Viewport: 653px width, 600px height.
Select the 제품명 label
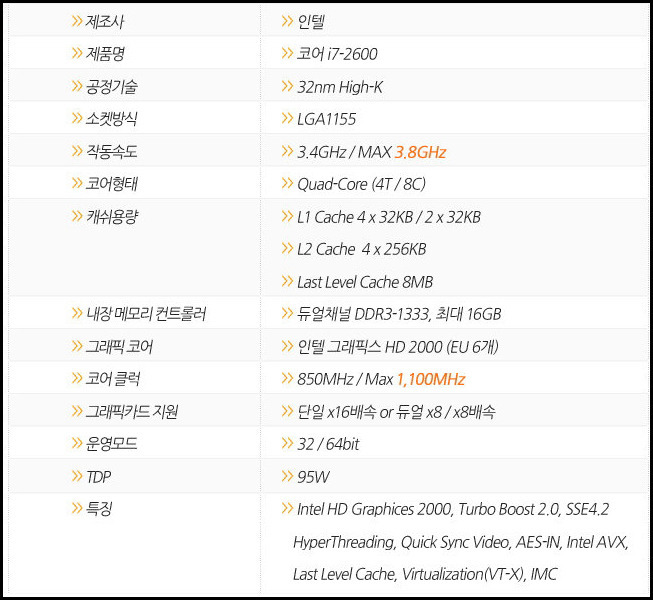pos(105,54)
